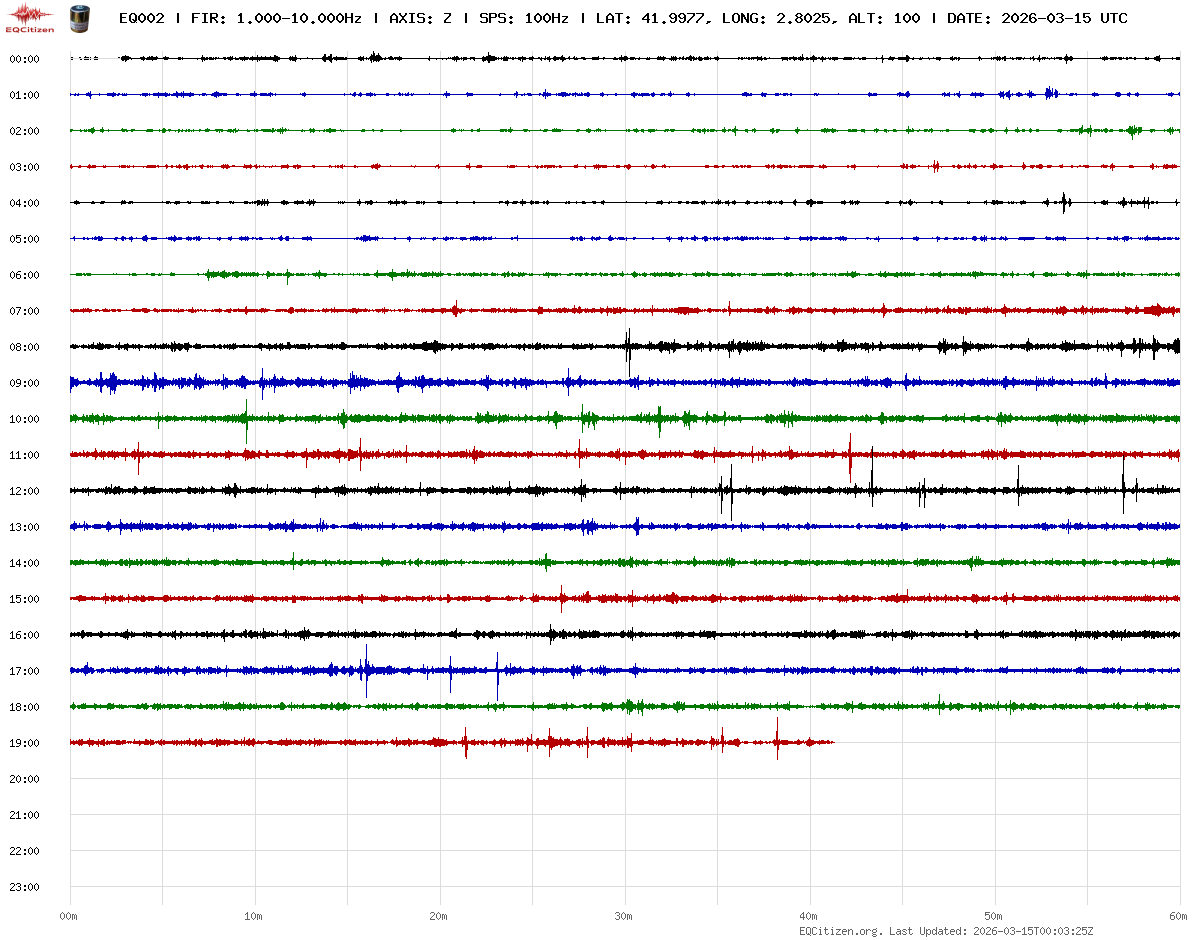Click the large black spike on the 08:00 trace

click(x=628, y=348)
